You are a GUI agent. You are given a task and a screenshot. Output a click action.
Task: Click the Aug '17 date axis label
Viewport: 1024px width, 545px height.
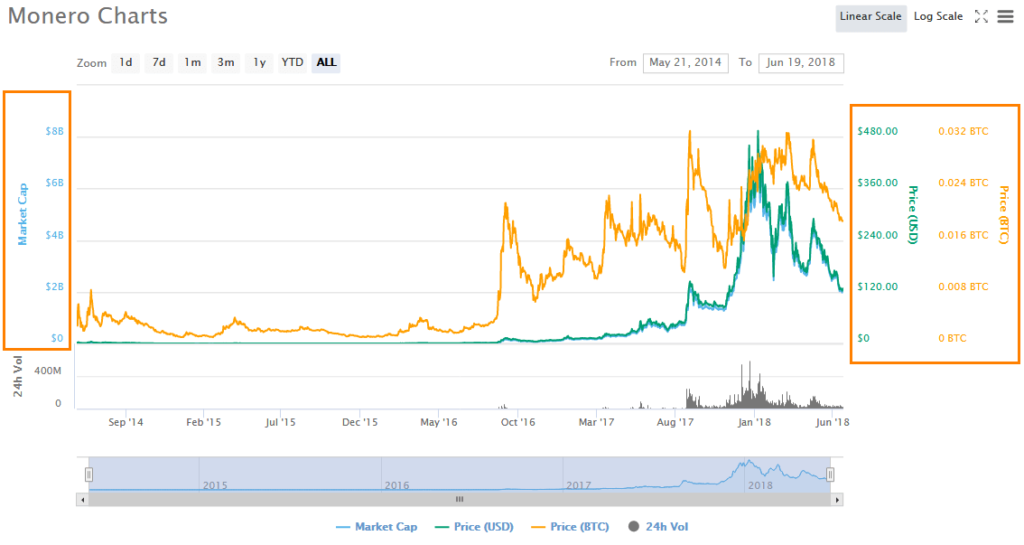[x=675, y=422]
